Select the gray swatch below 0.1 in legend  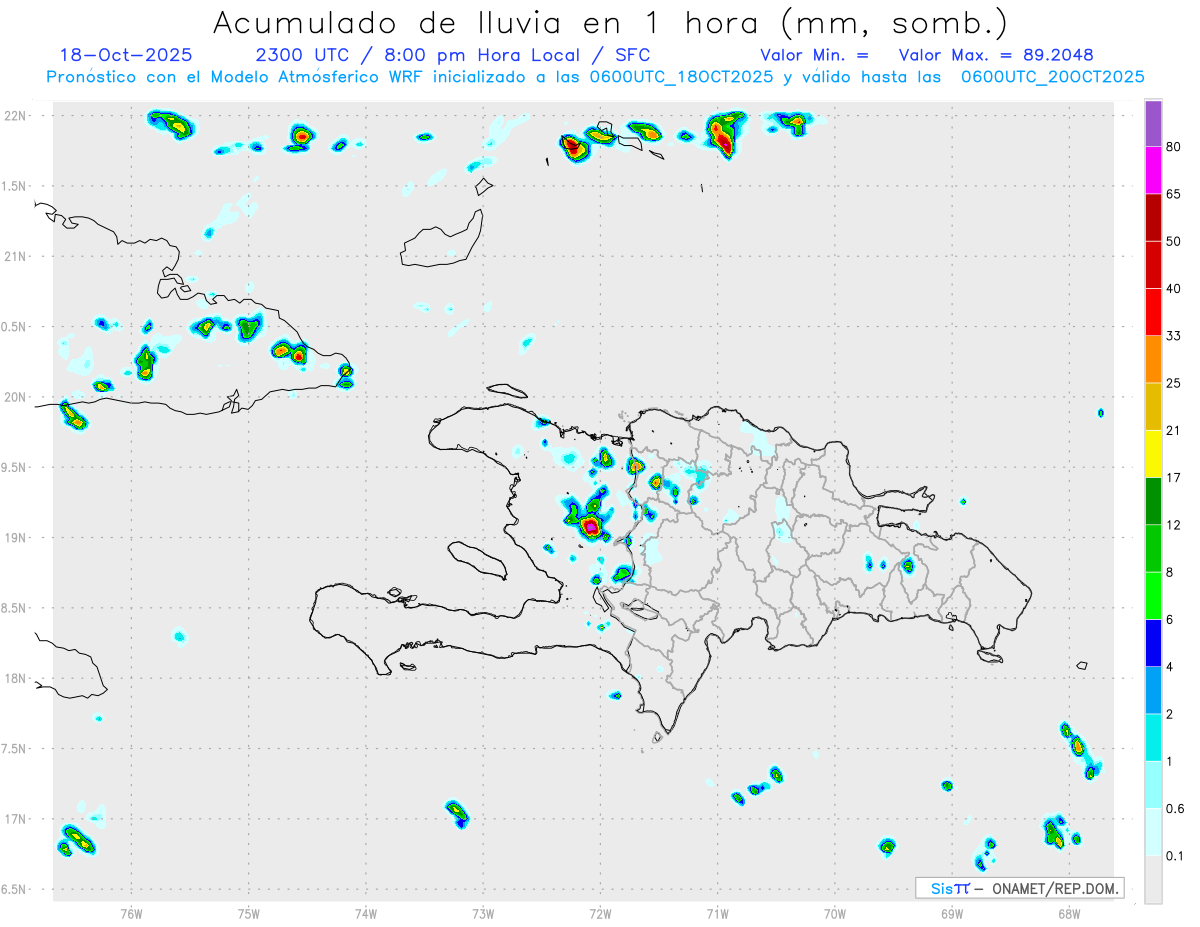(1153, 880)
